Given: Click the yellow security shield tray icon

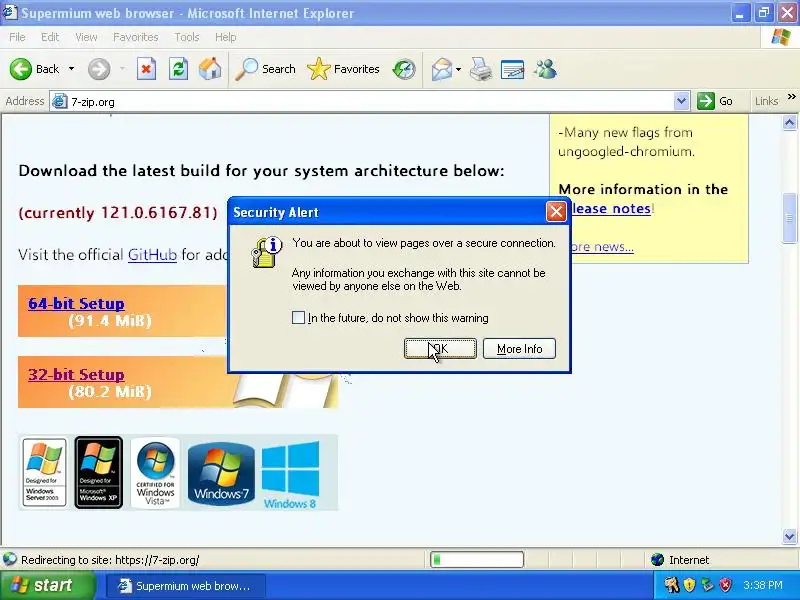Looking at the screenshot, I should (689, 585).
